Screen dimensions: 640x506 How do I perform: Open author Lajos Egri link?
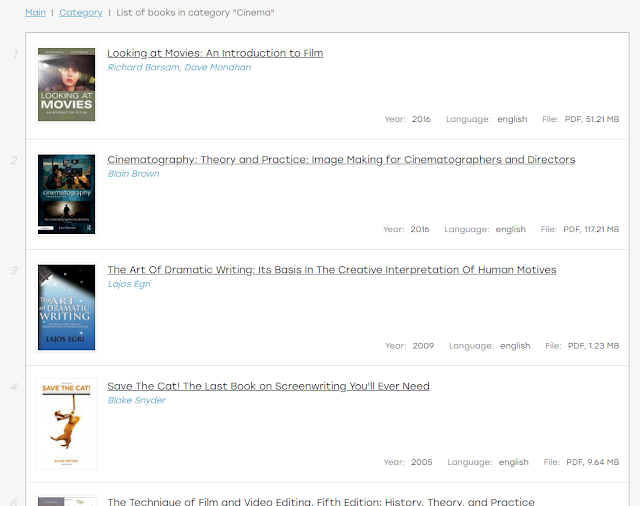pyautogui.click(x=129, y=284)
